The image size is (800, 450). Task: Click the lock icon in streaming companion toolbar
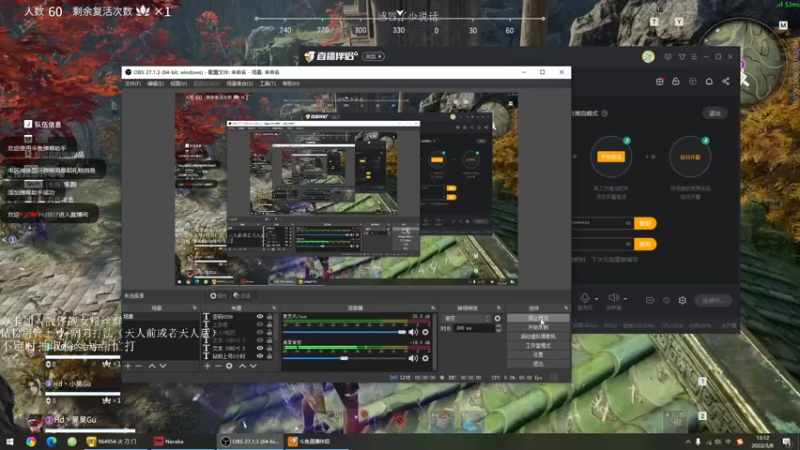[676, 82]
